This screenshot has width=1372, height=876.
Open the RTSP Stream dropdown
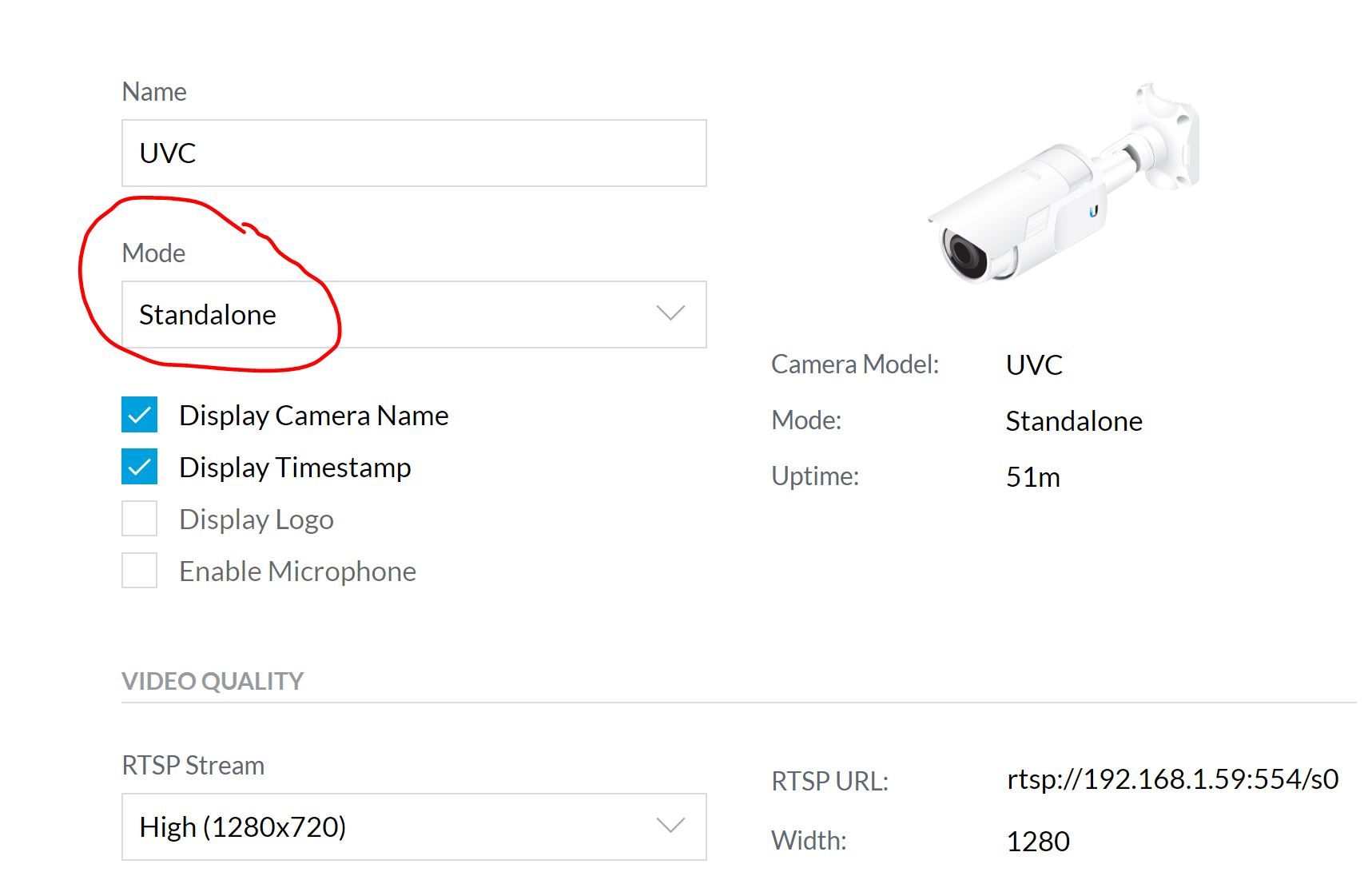pos(413,827)
